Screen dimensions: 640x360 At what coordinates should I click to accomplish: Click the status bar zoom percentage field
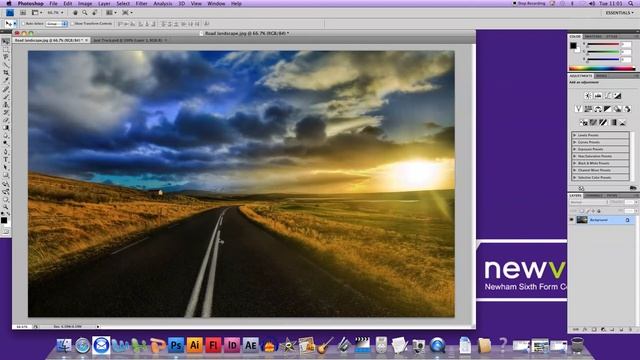pos(22,327)
